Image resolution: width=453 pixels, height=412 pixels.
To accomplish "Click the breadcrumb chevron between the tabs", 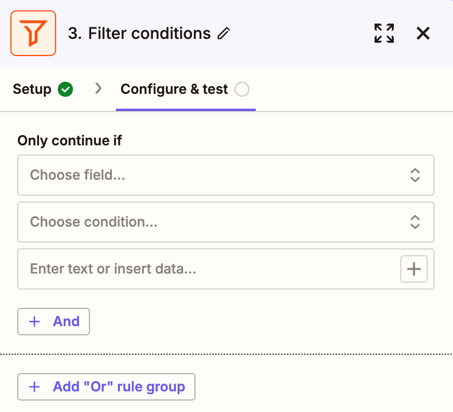I will (98, 89).
